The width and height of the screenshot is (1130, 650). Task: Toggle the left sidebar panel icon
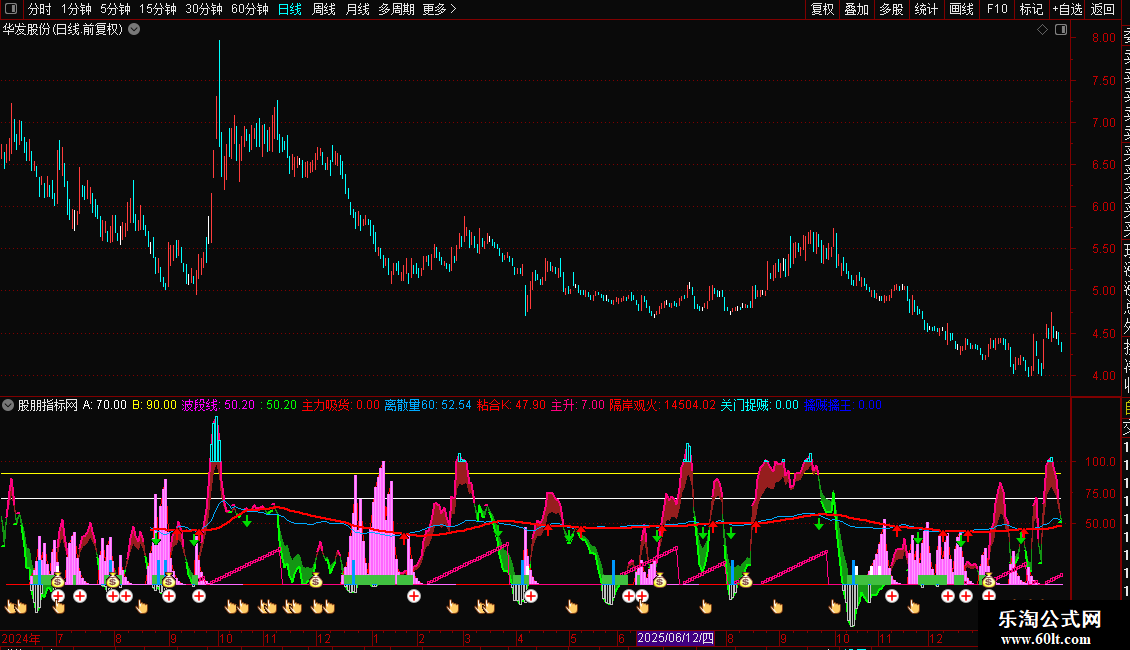(11, 9)
